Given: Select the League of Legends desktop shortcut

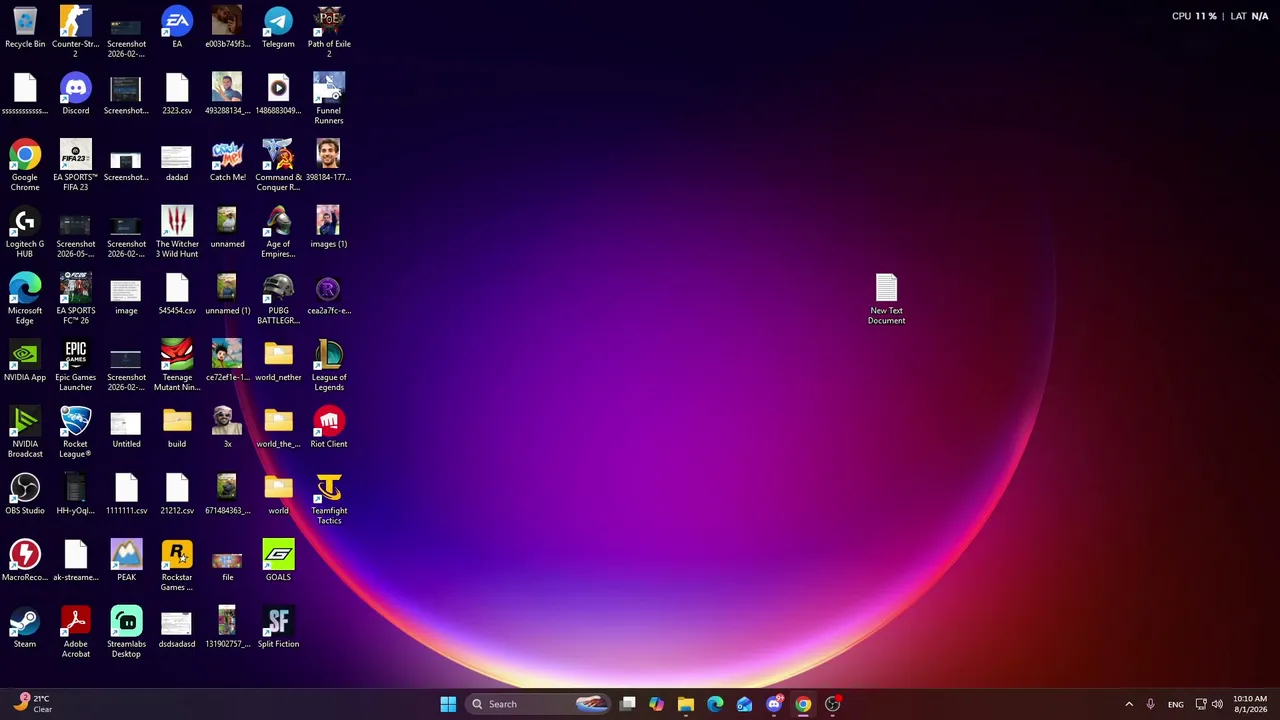Looking at the screenshot, I should coord(329,366).
